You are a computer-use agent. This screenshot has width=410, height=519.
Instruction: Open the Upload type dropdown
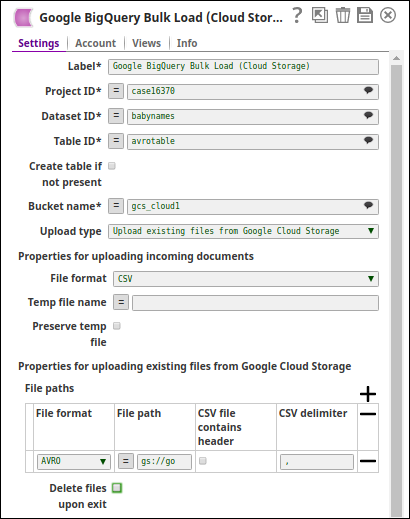coord(243,231)
